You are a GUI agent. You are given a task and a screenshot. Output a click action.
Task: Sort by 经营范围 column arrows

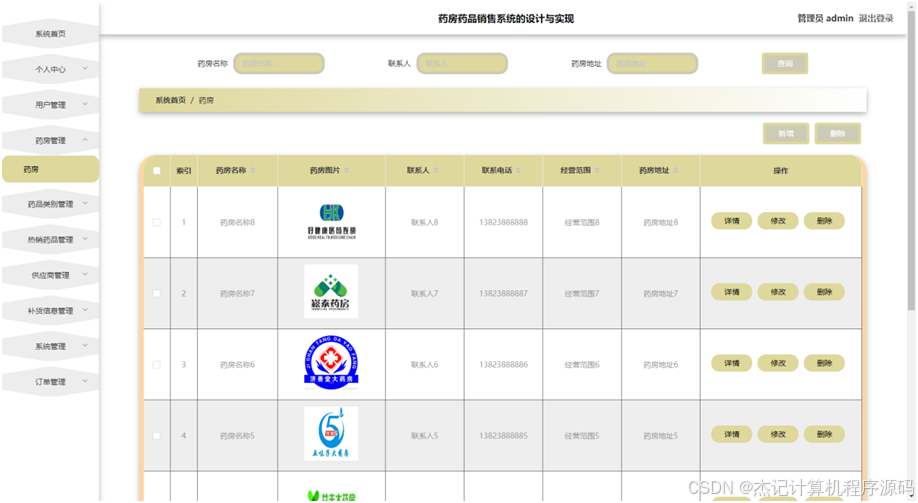[597, 170]
